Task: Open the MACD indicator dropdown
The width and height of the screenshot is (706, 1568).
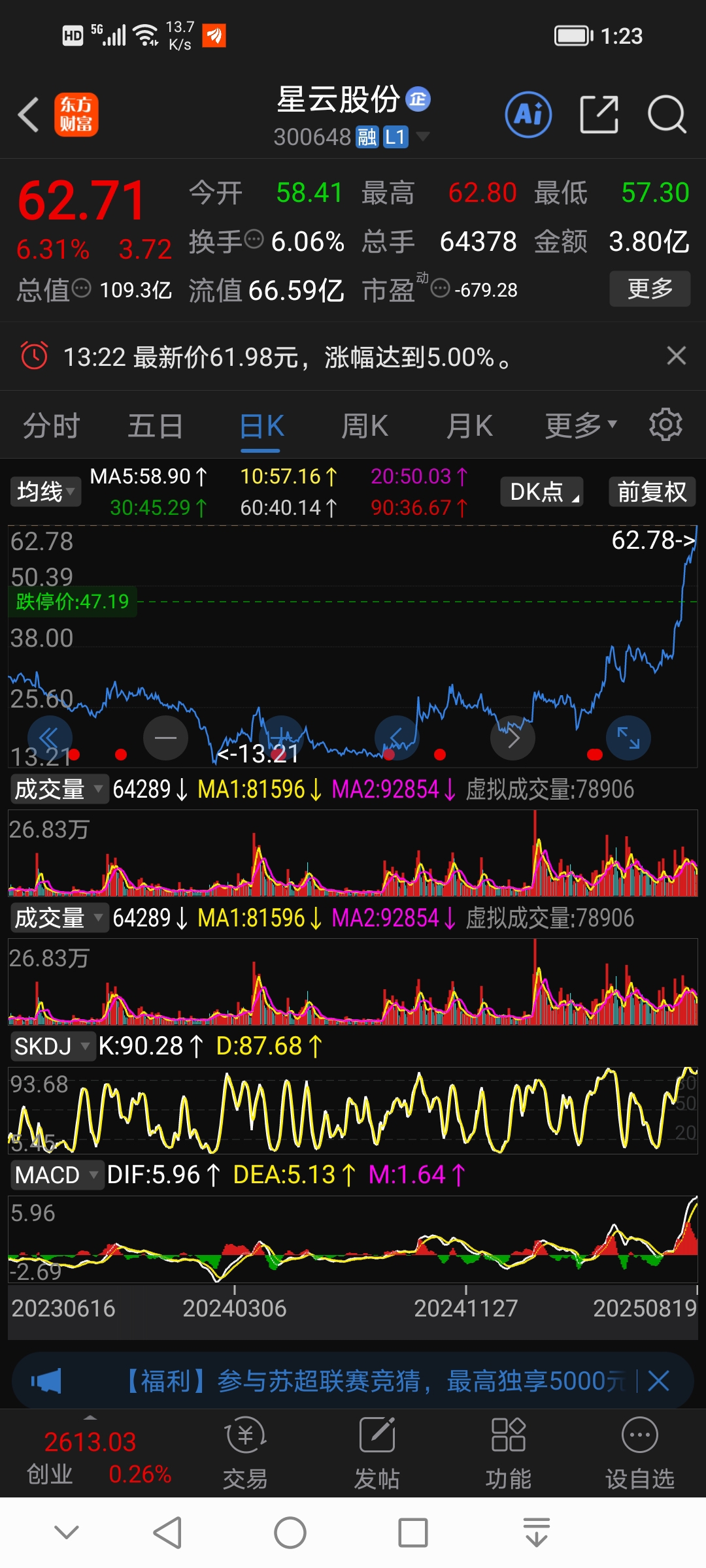Action: coord(57,1175)
